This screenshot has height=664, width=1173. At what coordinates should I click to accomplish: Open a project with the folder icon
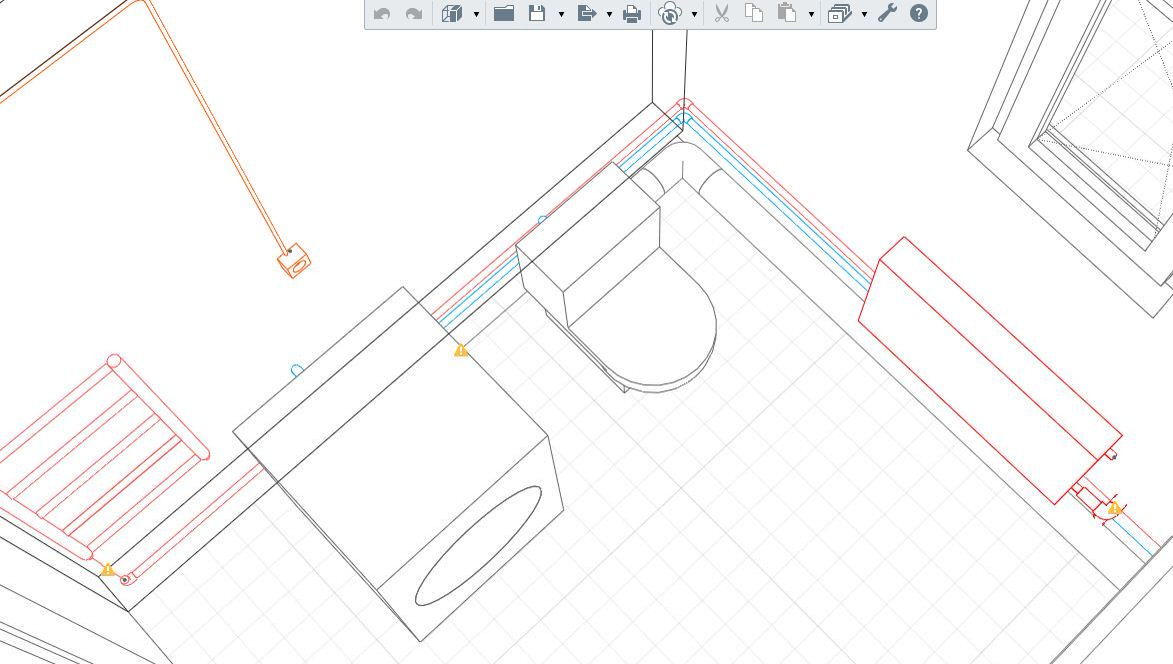504,13
